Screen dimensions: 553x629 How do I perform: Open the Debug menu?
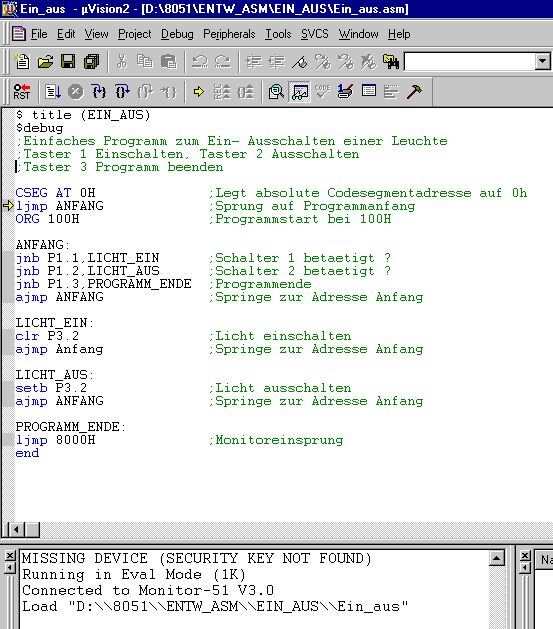click(177, 34)
